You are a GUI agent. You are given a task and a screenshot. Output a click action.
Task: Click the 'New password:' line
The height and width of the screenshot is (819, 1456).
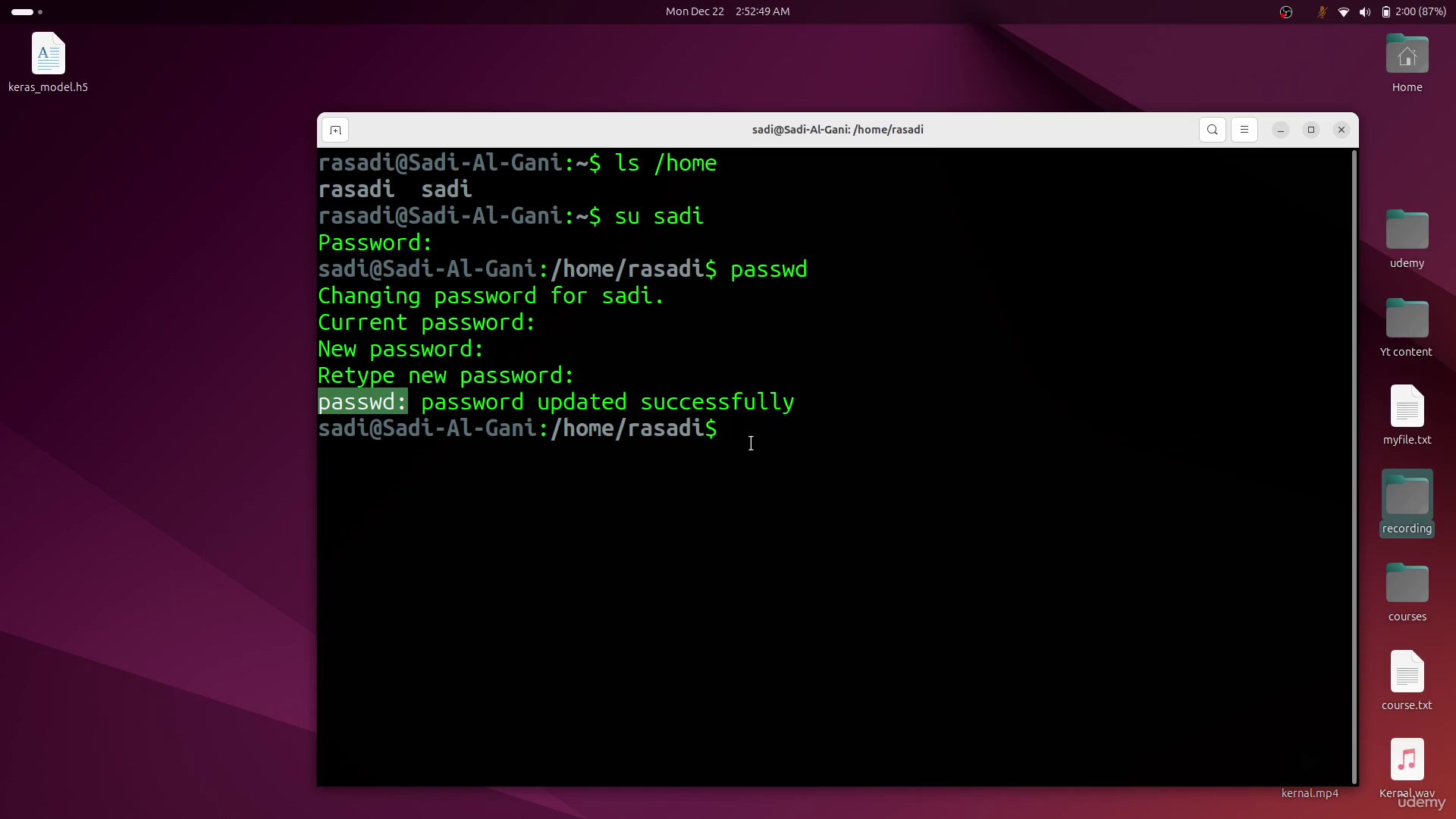pyautogui.click(x=400, y=349)
